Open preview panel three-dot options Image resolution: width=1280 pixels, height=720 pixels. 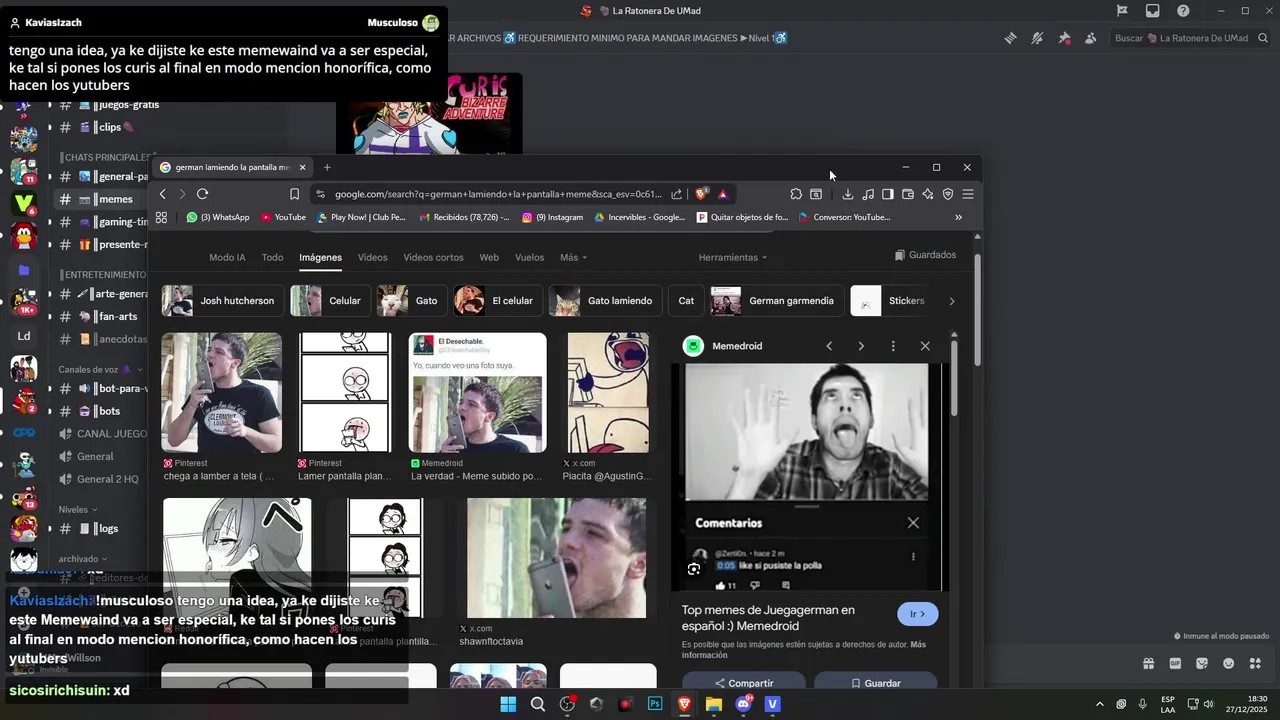point(893,346)
